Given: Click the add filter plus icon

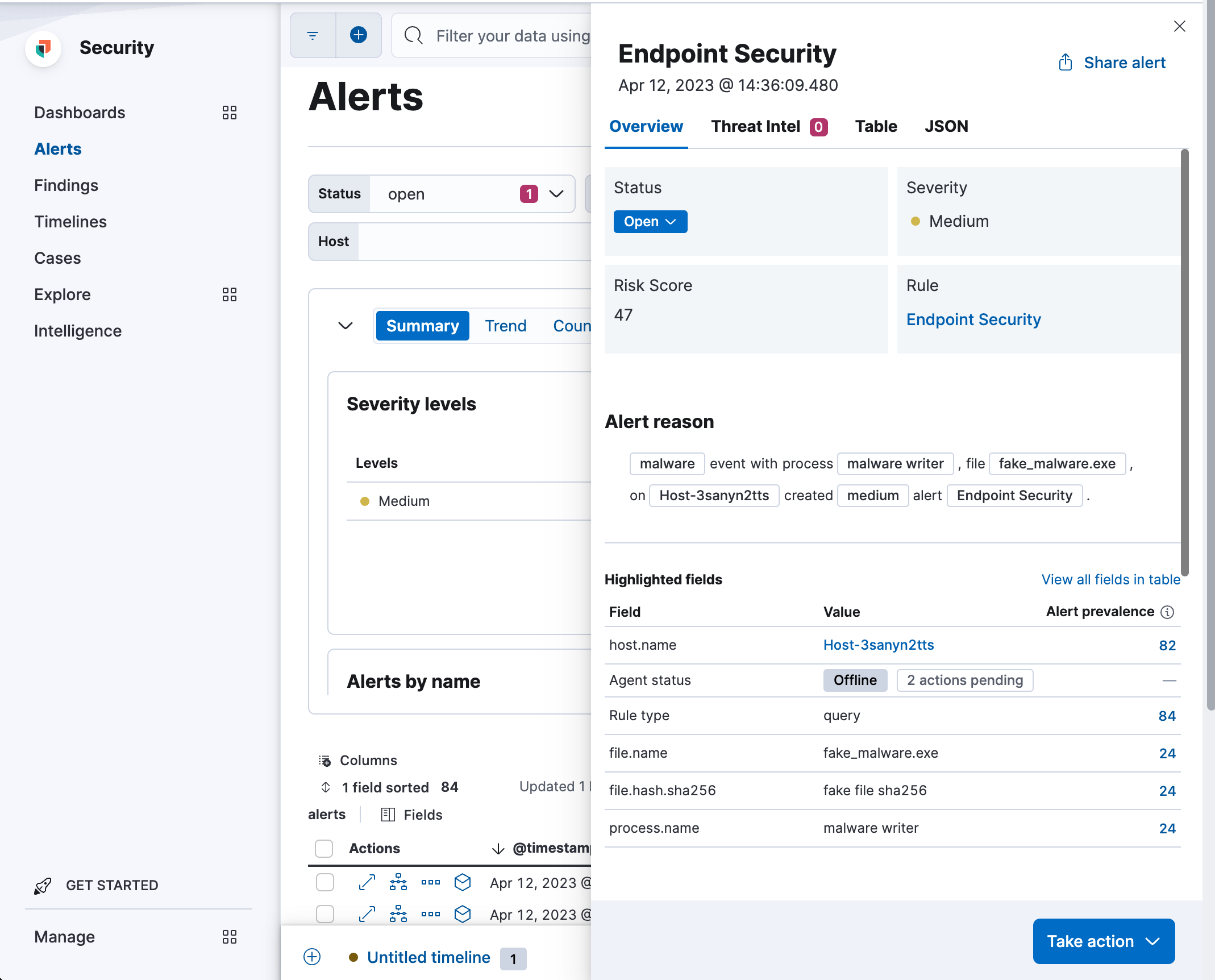Looking at the screenshot, I should click(359, 35).
